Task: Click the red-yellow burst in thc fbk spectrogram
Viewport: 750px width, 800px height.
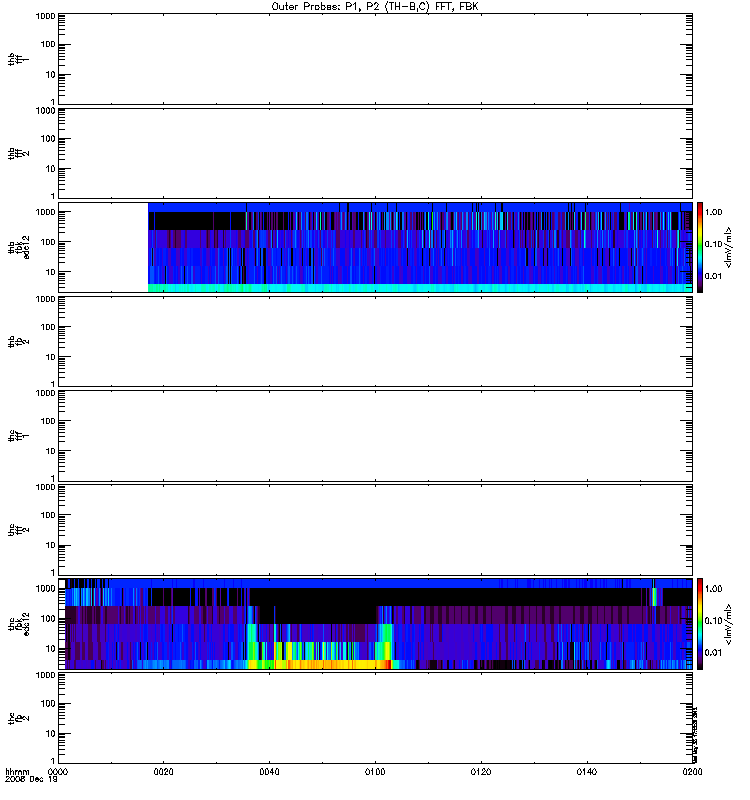Action: (x=332, y=664)
